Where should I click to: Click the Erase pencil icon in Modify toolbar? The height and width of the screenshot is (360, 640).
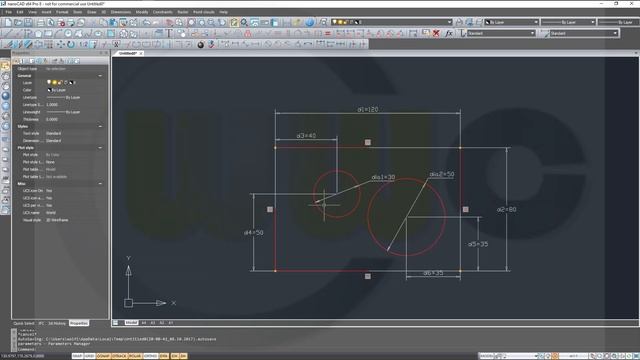pos(8,44)
